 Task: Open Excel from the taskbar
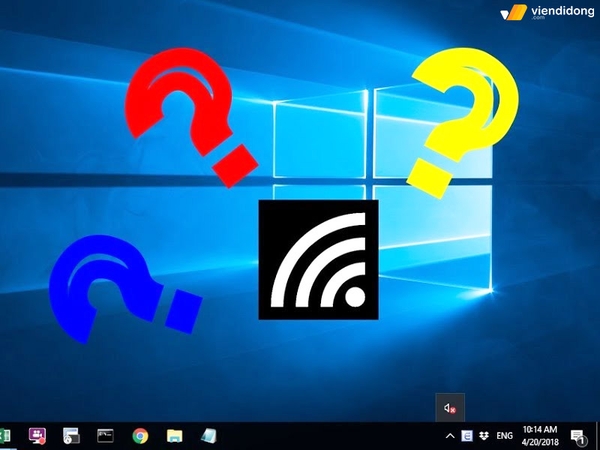pos(5,436)
